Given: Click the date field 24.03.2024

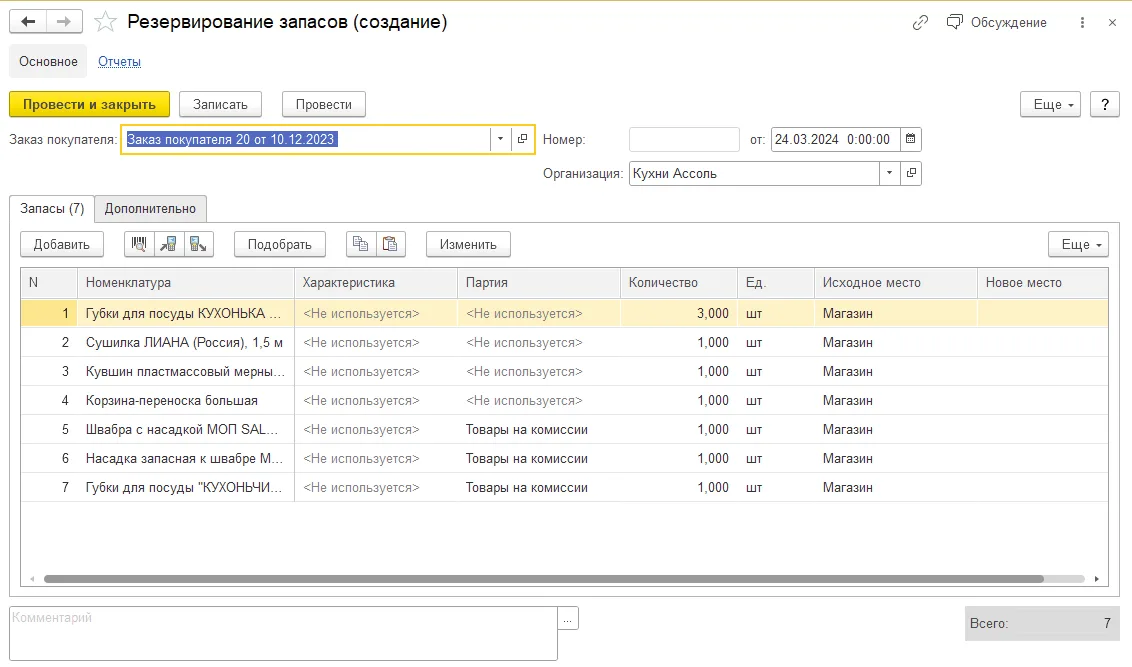Looking at the screenshot, I should 835,139.
